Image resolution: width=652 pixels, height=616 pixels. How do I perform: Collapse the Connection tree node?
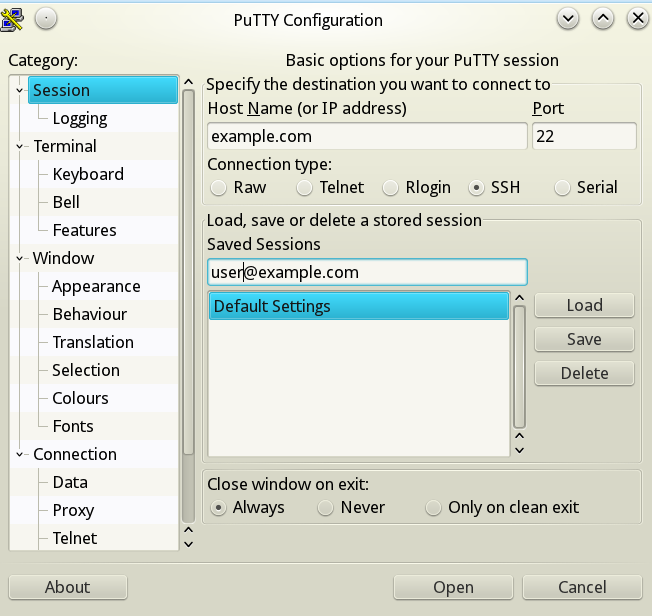20,455
